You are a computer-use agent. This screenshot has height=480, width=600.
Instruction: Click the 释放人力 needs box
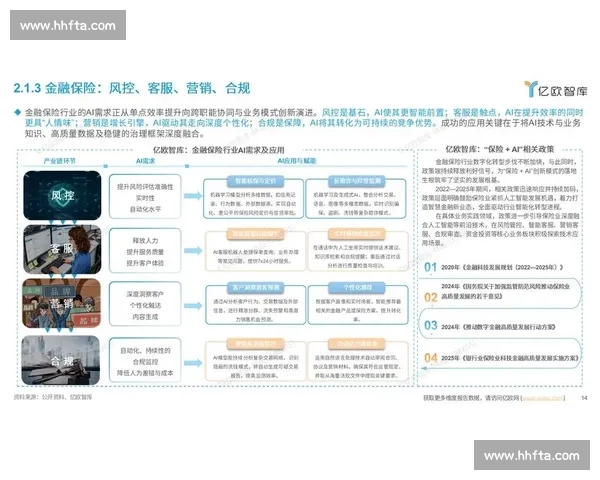(145, 250)
